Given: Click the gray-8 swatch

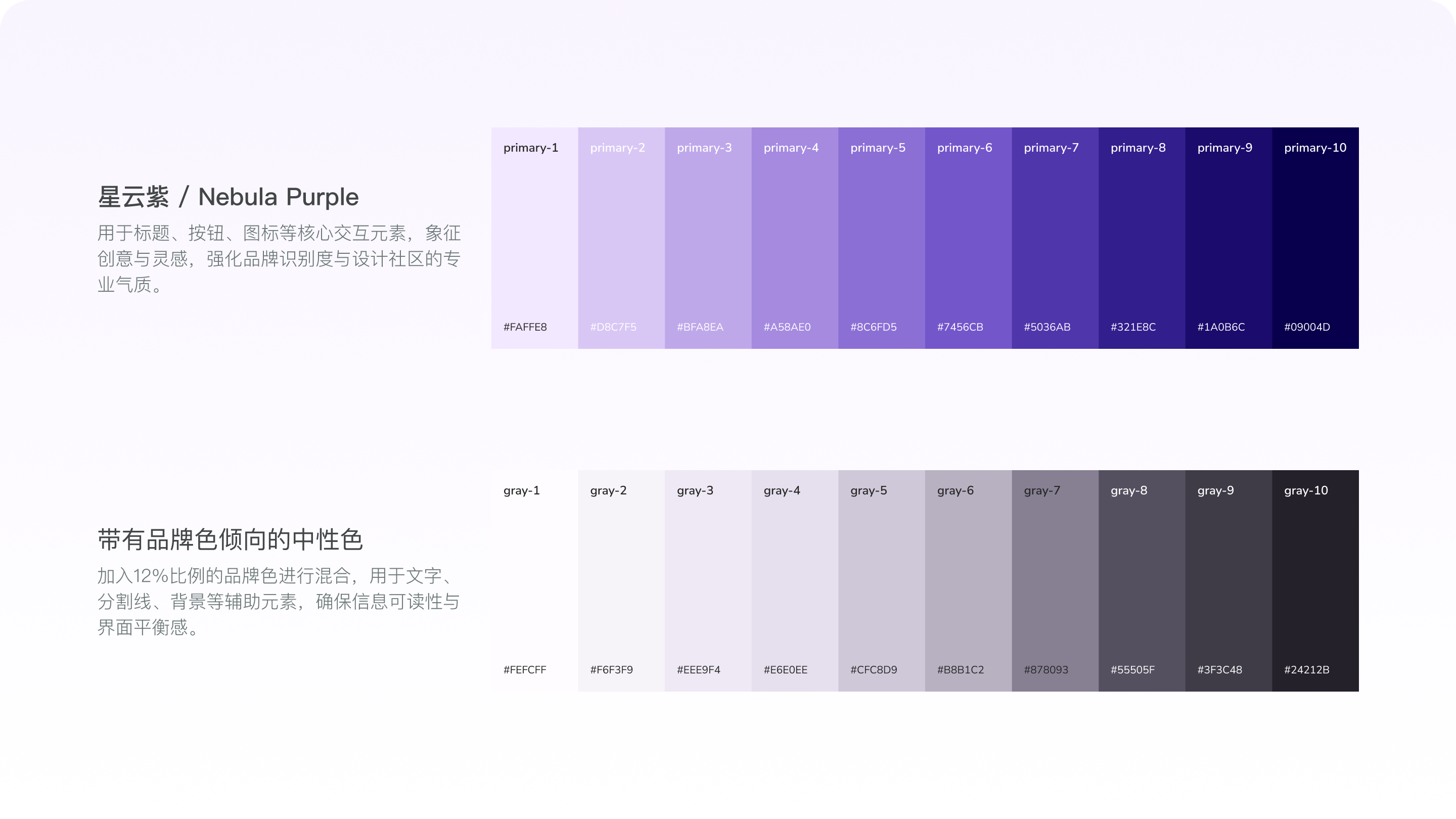Looking at the screenshot, I should click(1143, 580).
